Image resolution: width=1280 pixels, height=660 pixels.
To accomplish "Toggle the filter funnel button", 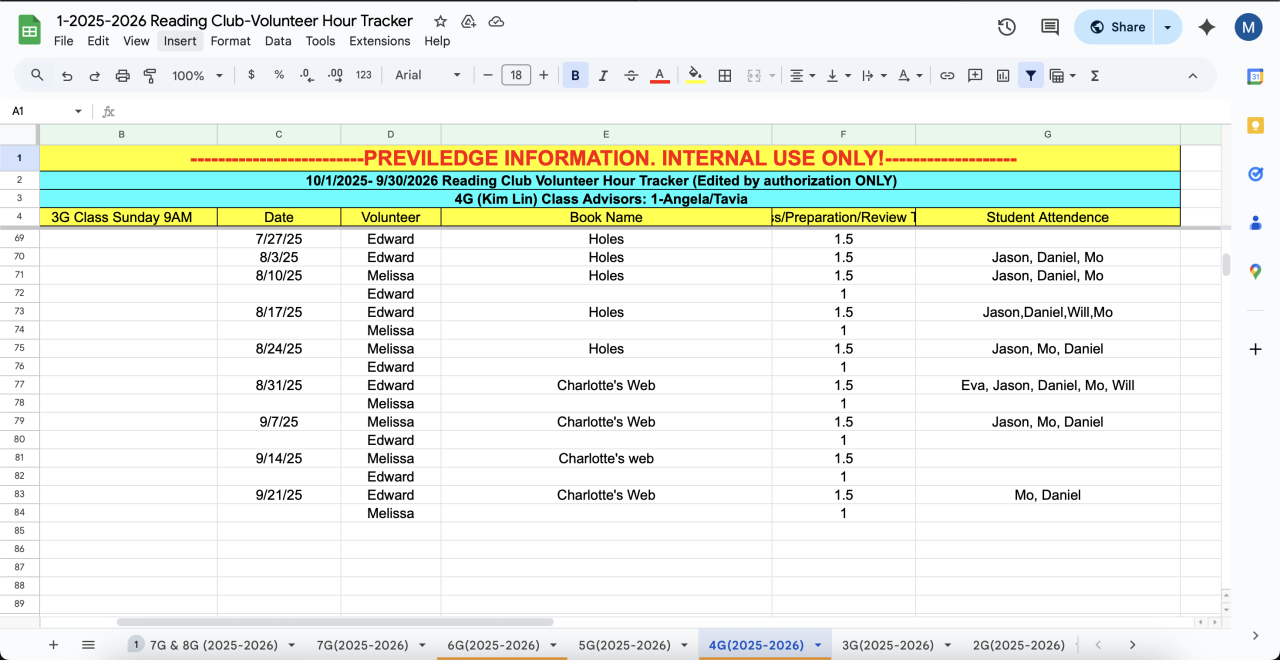I will tap(1030, 76).
